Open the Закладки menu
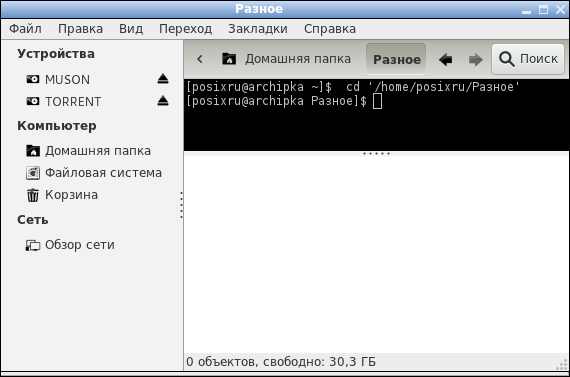This screenshot has width=570, height=377. [258, 29]
